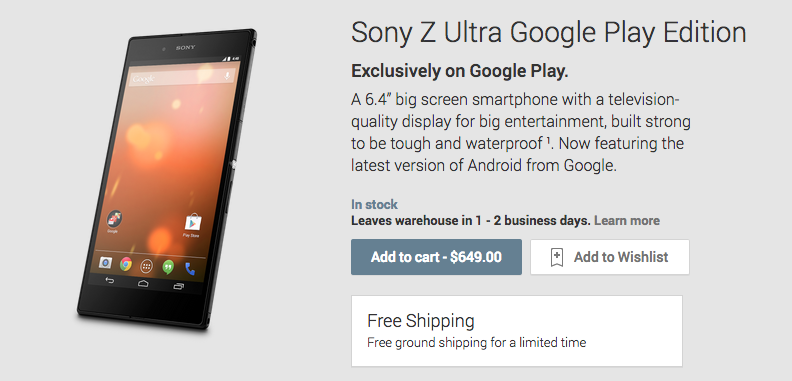Click the Hangouts icon in phone dock

tap(168, 266)
